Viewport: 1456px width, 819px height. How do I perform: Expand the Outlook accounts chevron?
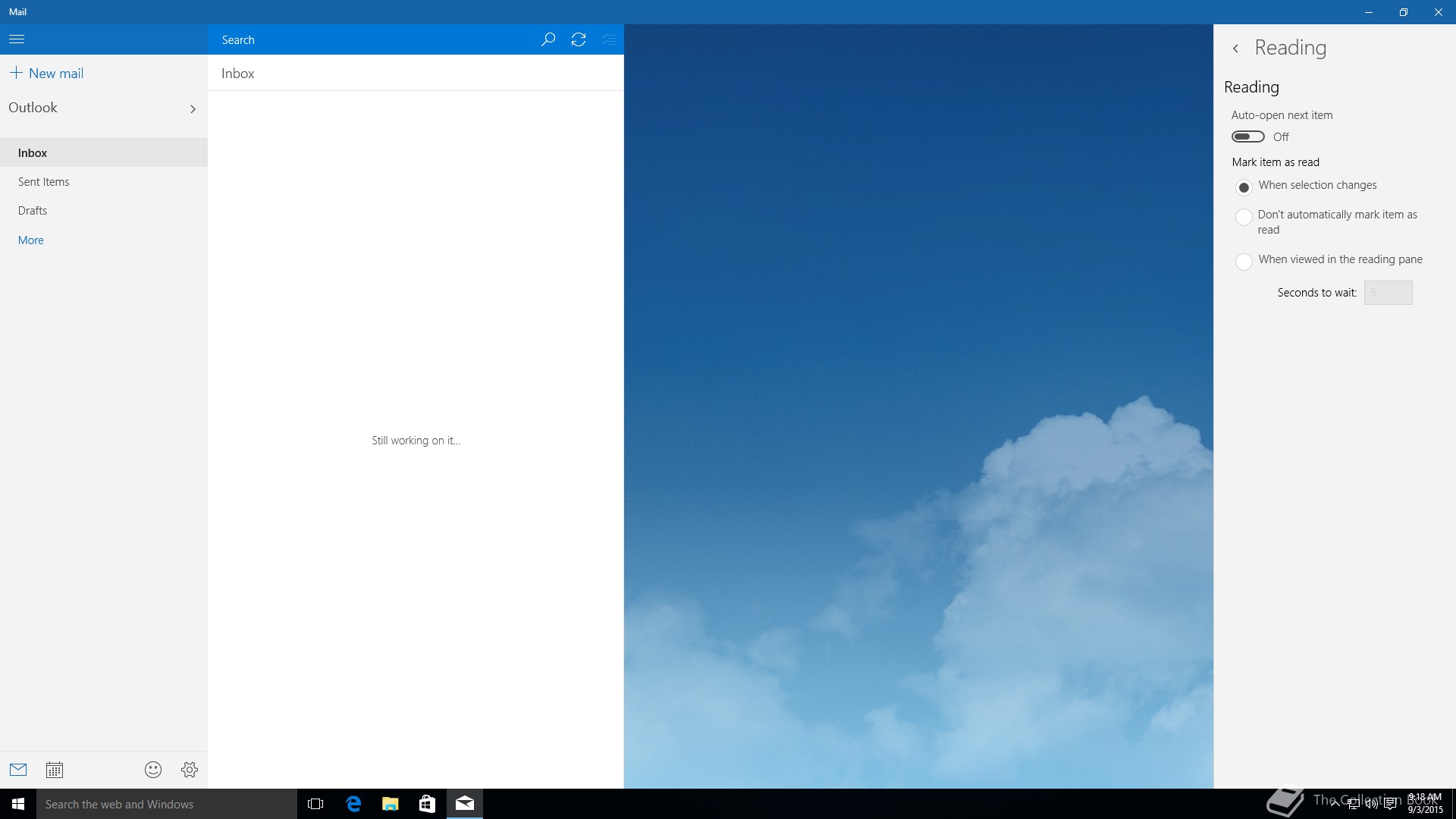193,109
